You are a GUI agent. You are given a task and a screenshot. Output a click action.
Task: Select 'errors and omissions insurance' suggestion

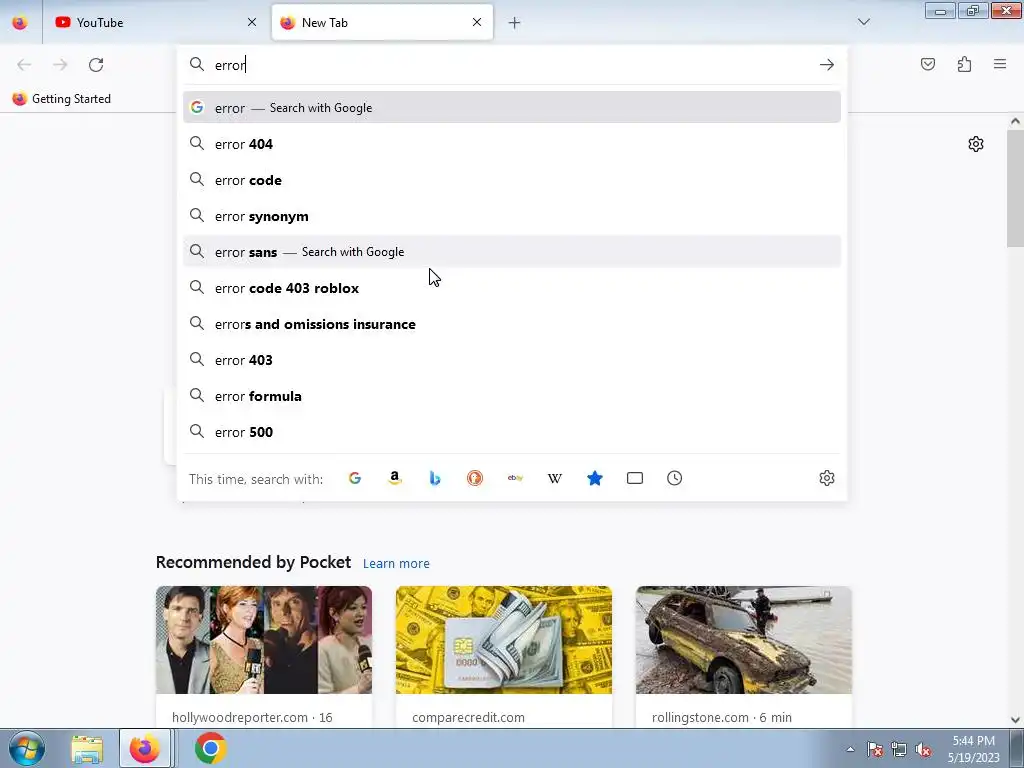tap(512, 324)
